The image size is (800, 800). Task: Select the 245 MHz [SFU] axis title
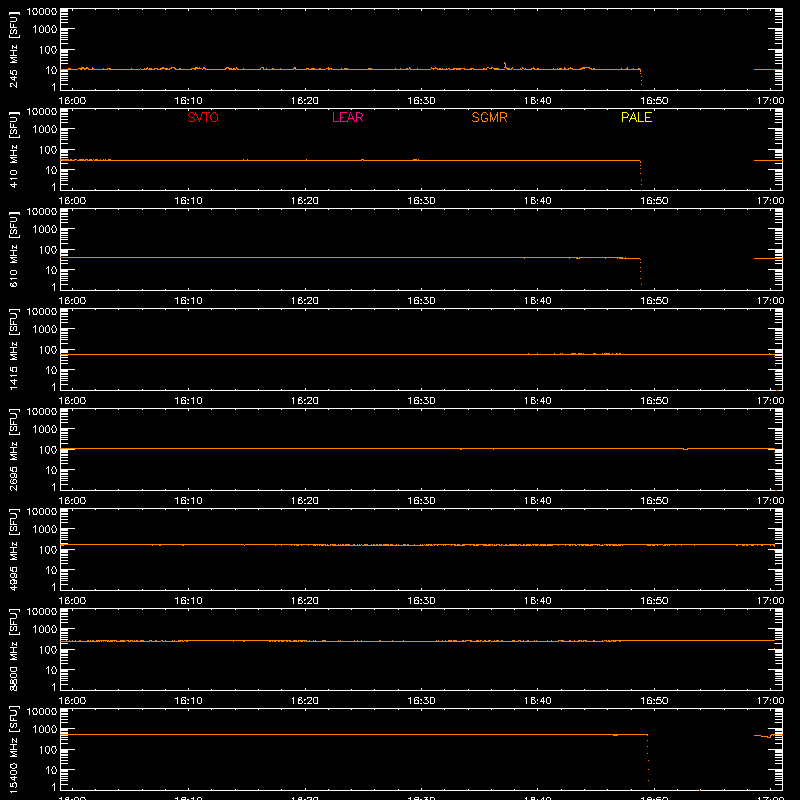(13, 50)
